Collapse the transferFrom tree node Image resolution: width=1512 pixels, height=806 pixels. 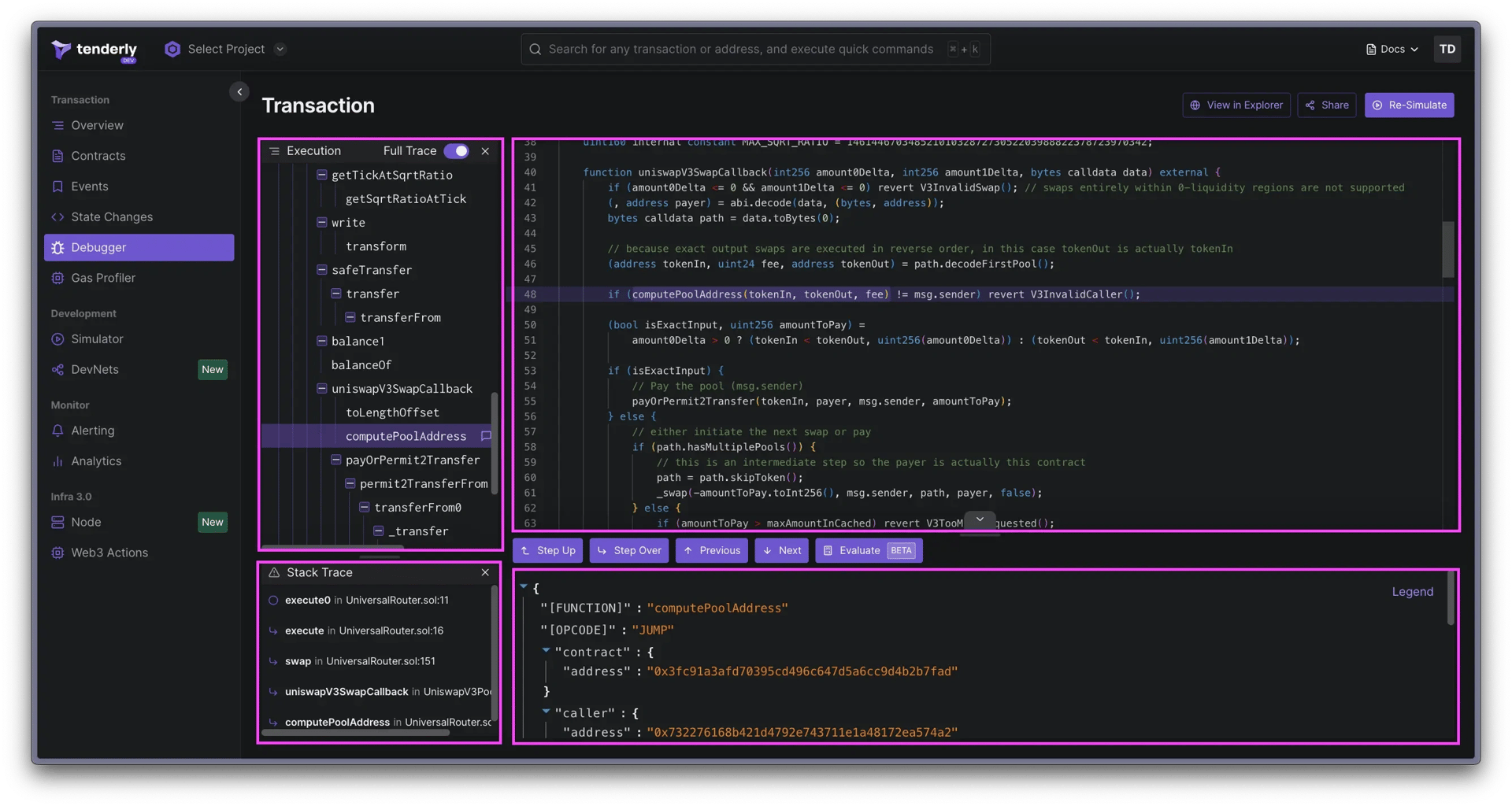pos(350,317)
